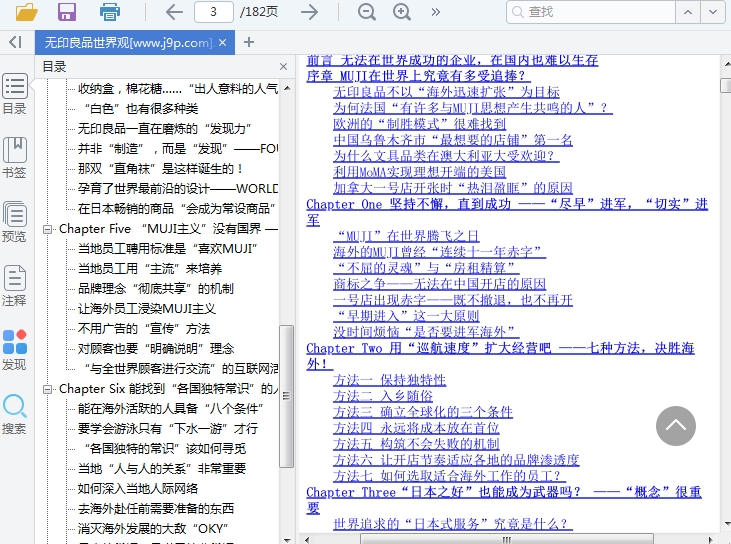
Task: Select 要学会游泳只有"下水一游"才行 entry
Action: click(168, 429)
